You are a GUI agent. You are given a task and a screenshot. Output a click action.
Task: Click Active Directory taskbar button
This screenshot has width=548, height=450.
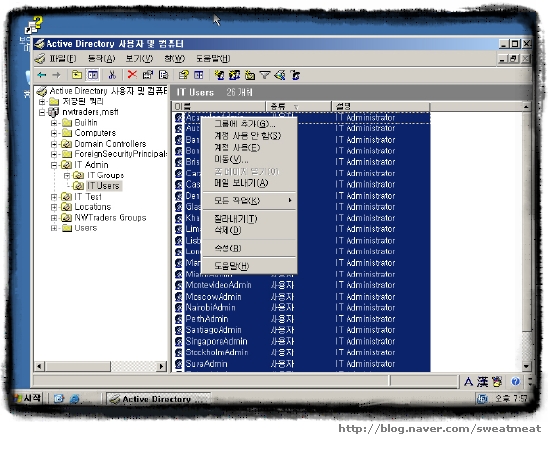click(x=158, y=399)
